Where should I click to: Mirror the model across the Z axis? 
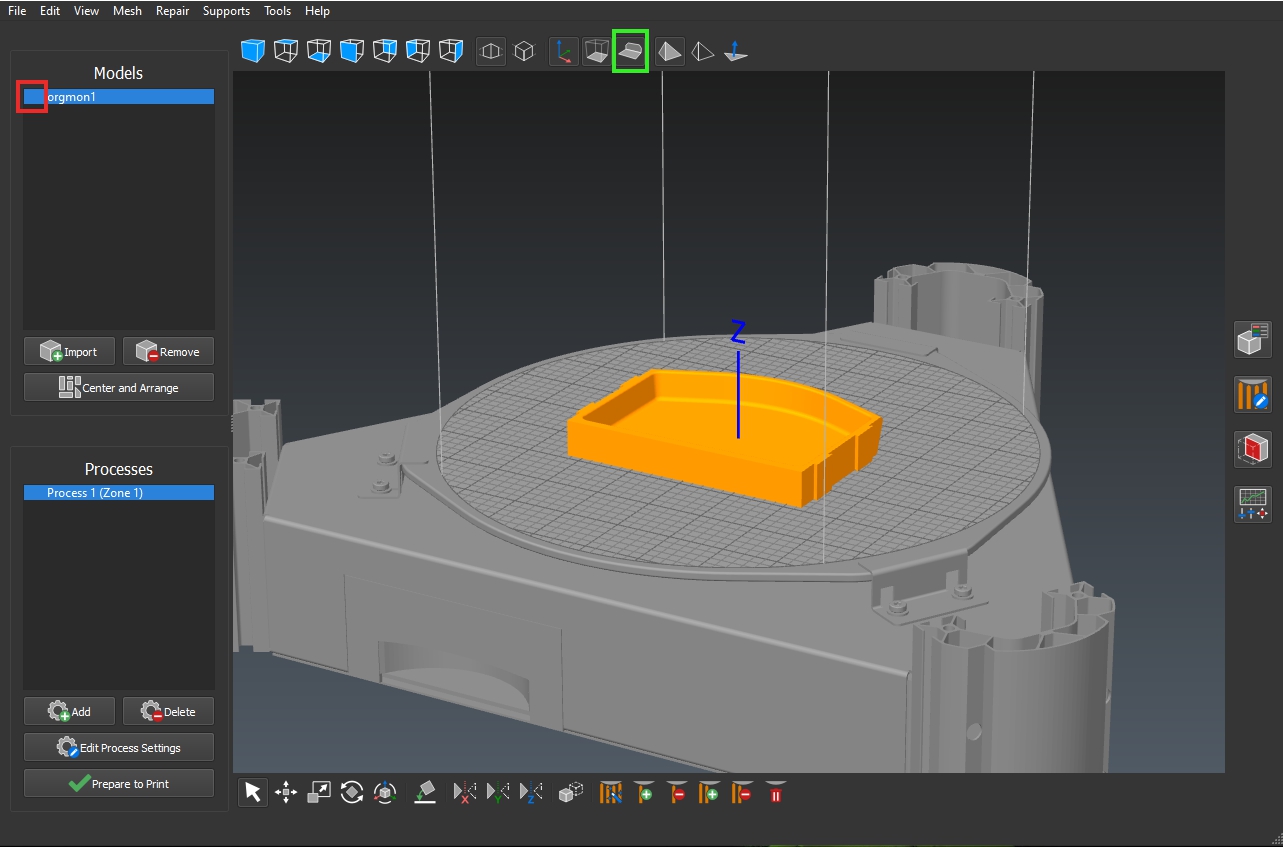531,793
